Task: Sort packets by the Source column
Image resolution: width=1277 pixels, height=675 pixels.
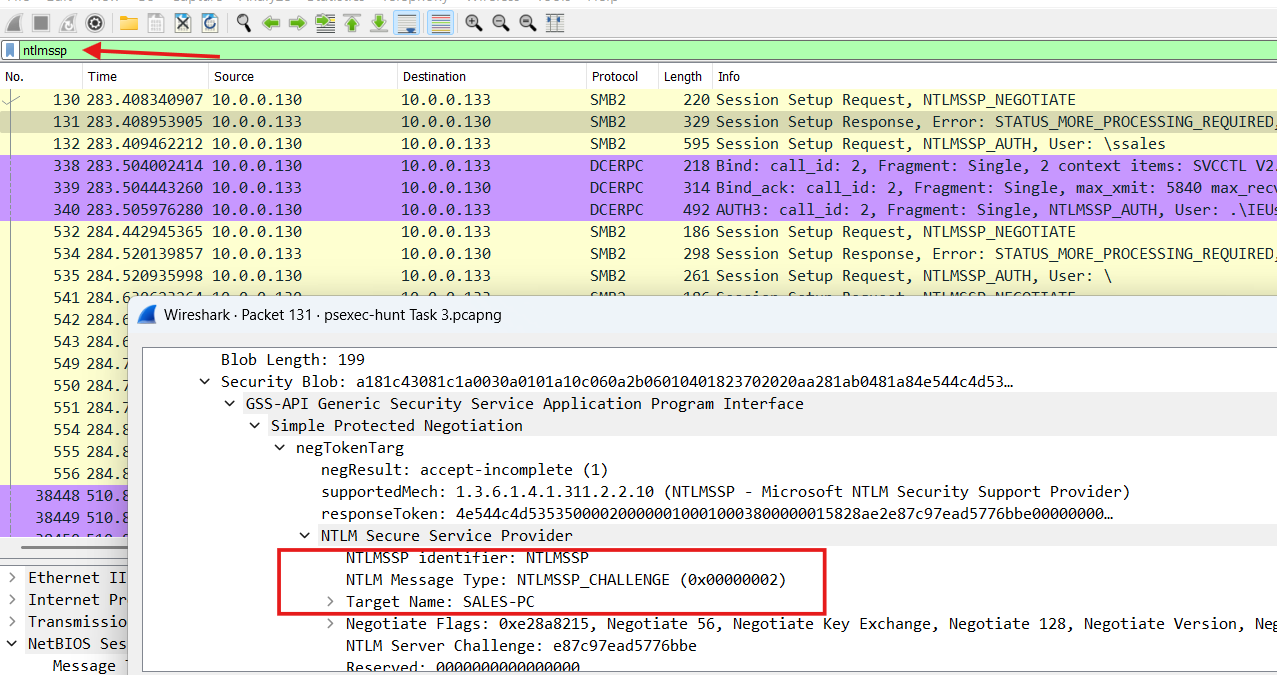Action: point(302,76)
